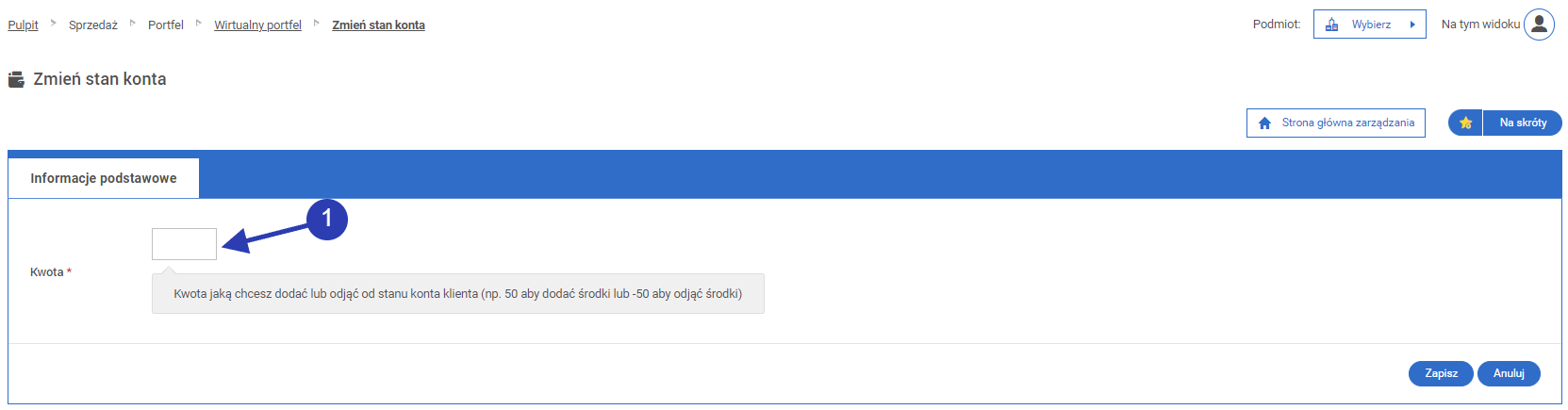Select Portfel in the breadcrumb trail
Image resolution: width=1568 pixels, height=410 pixels.
tap(166, 25)
